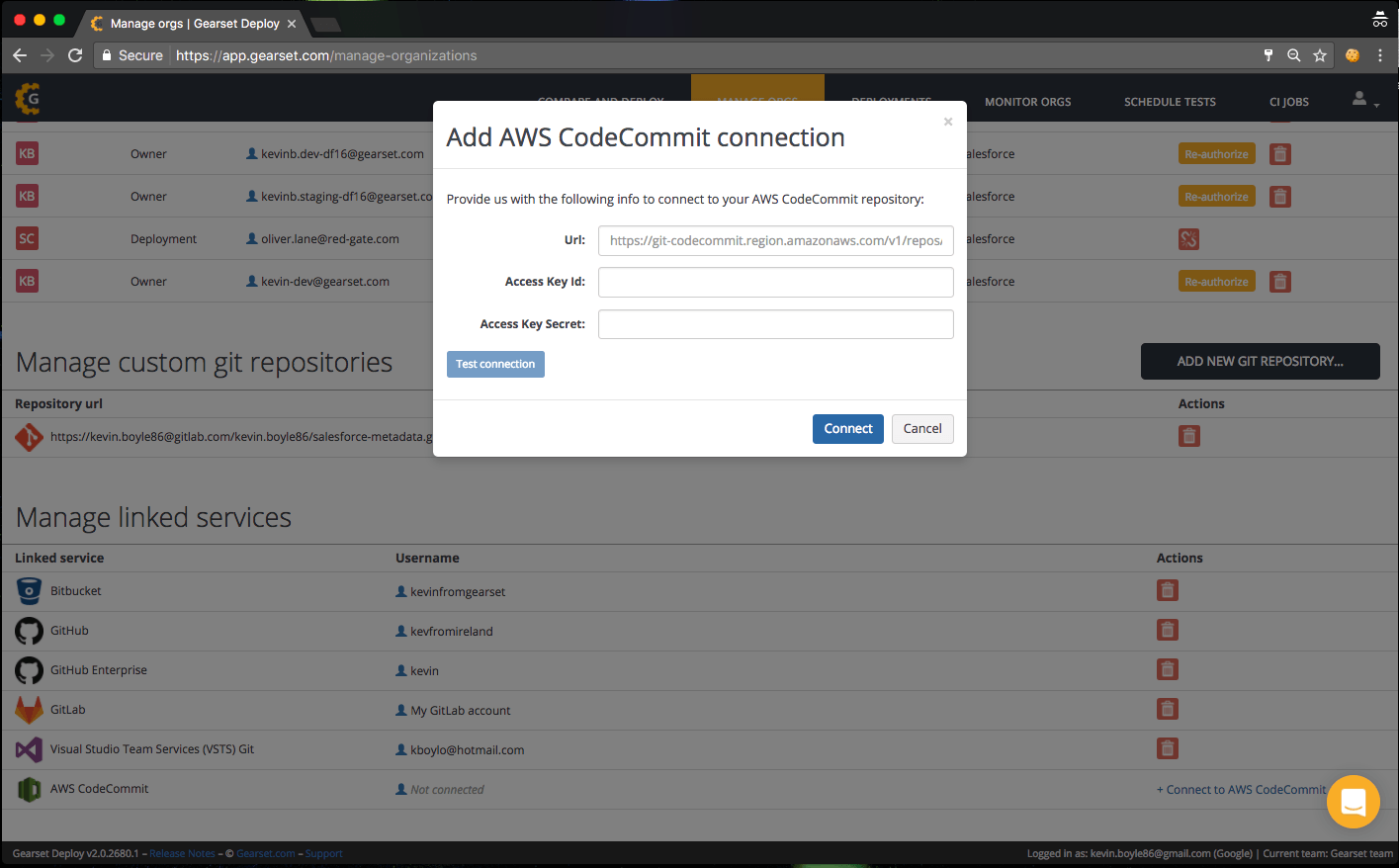Open the Support footer link
The width and height of the screenshot is (1399, 868).
point(323,854)
